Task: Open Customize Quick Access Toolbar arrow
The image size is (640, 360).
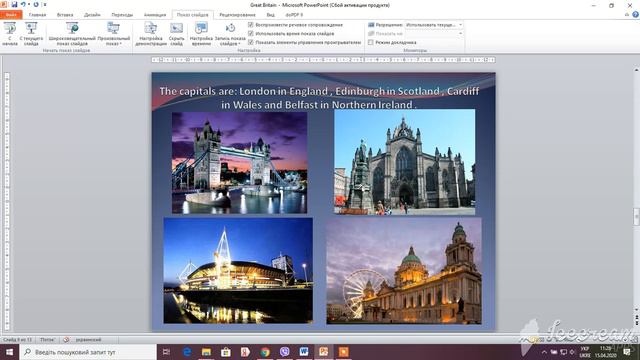Action: click(x=44, y=4)
